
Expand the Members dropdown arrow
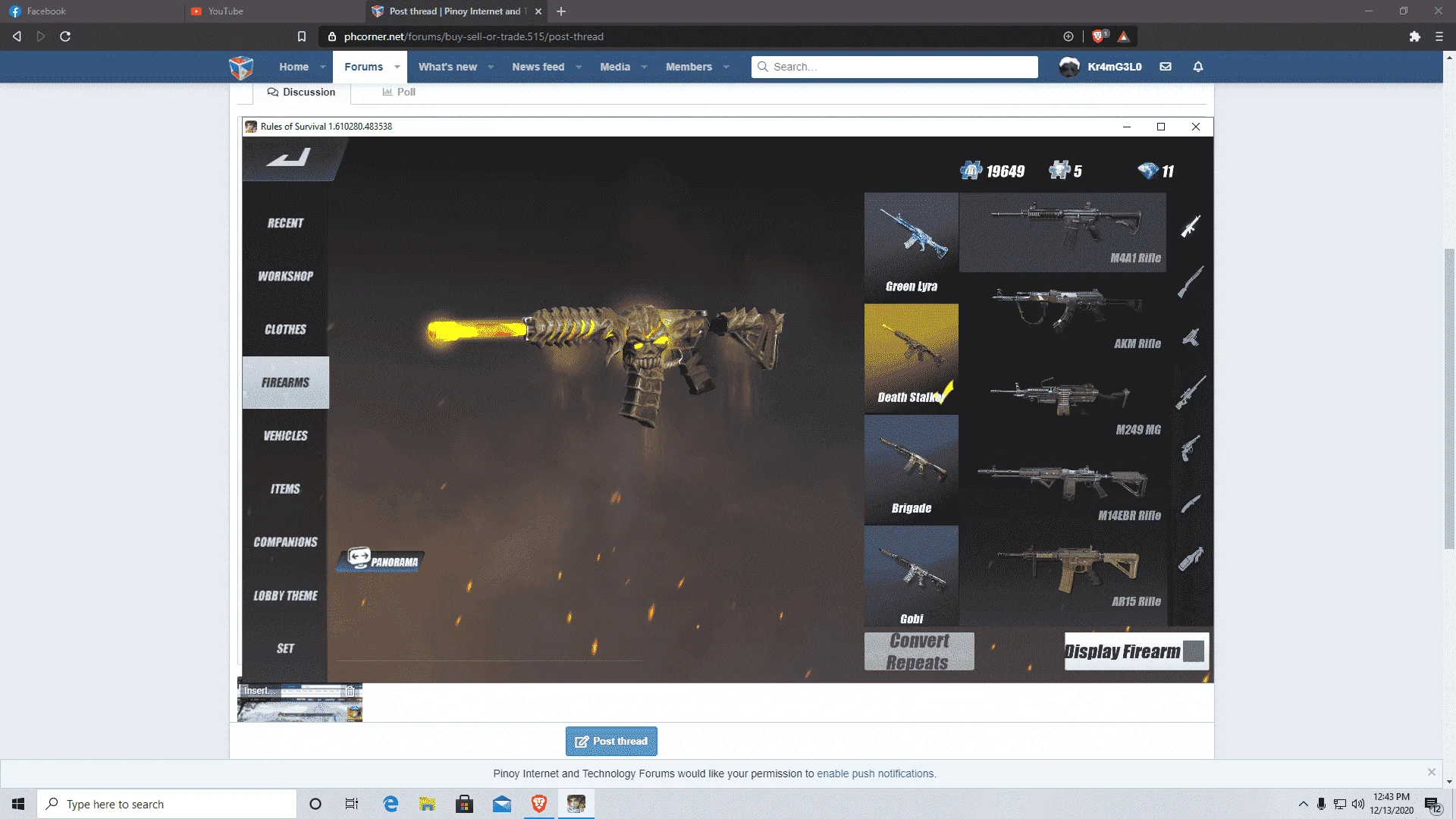[726, 67]
